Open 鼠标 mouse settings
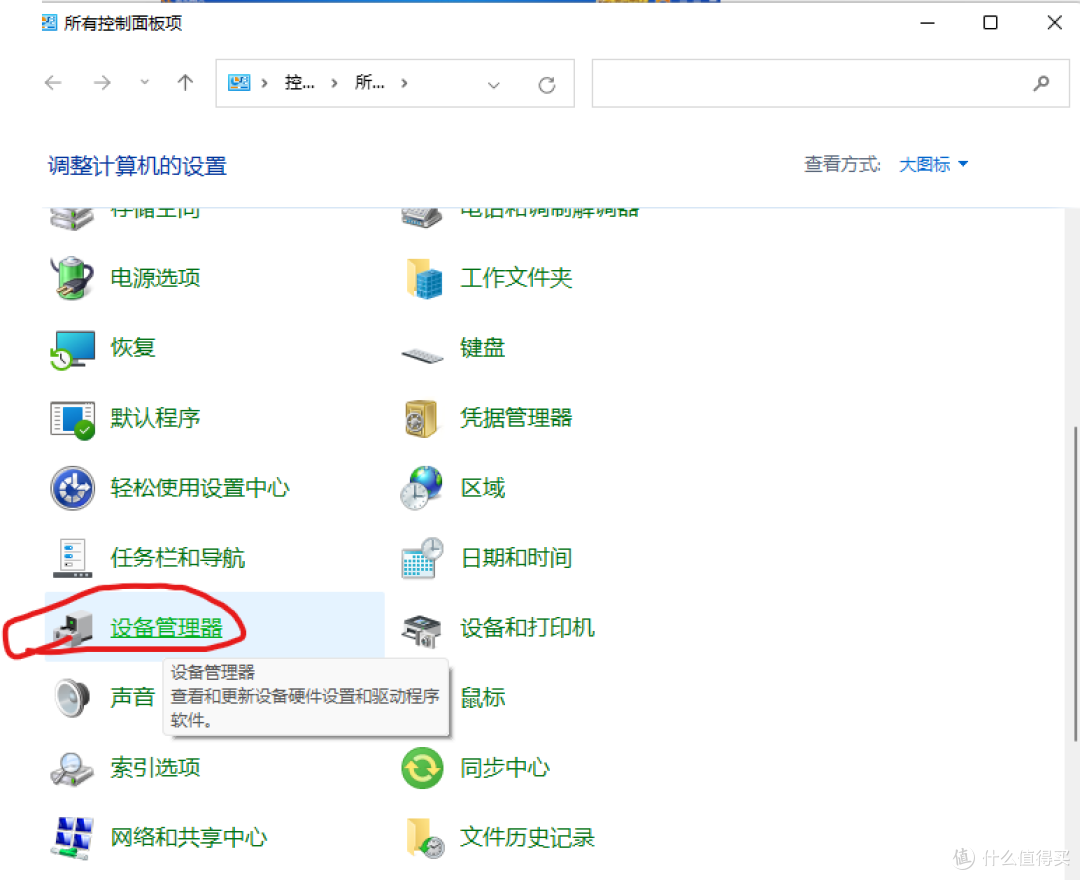The height and width of the screenshot is (880, 1080). point(482,697)
